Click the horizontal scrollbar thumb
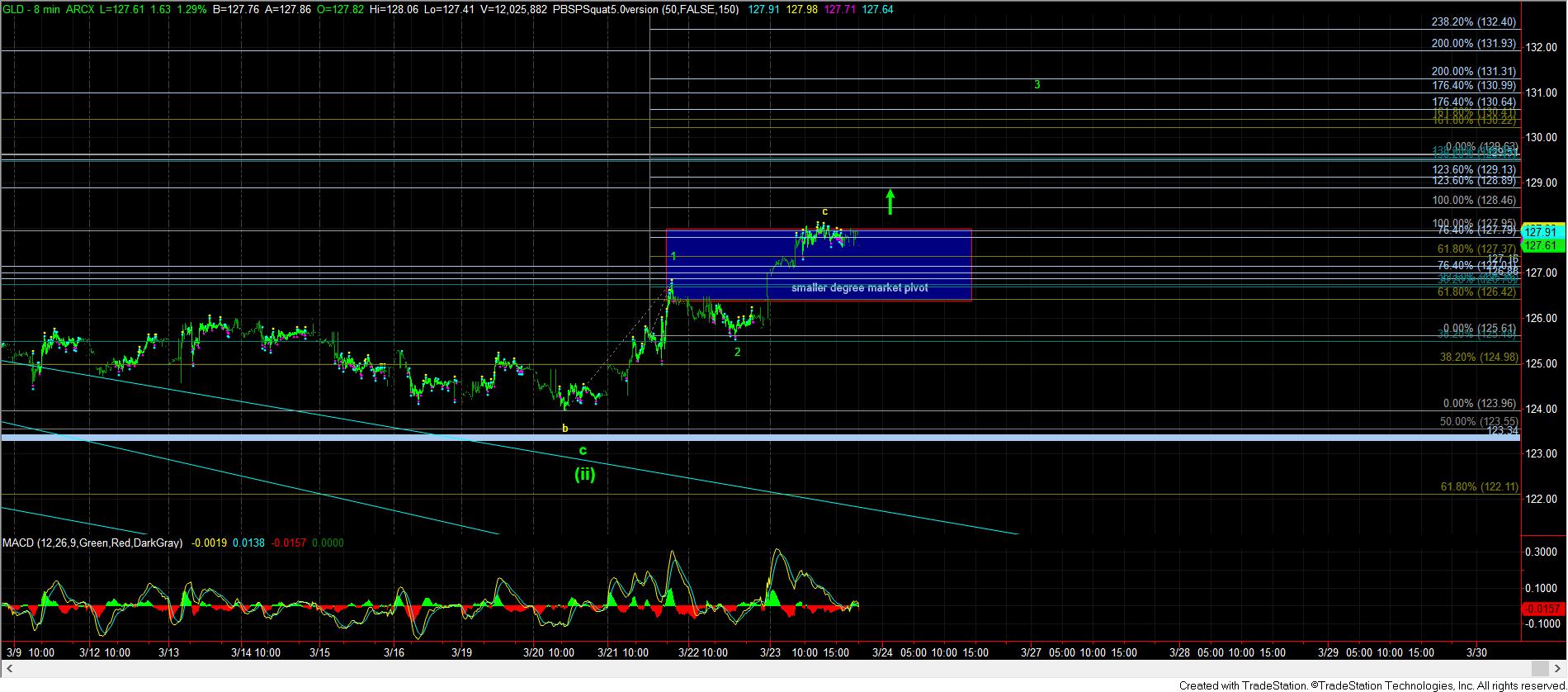Screen dimensions: 1568x692 tap(1539, 667)
